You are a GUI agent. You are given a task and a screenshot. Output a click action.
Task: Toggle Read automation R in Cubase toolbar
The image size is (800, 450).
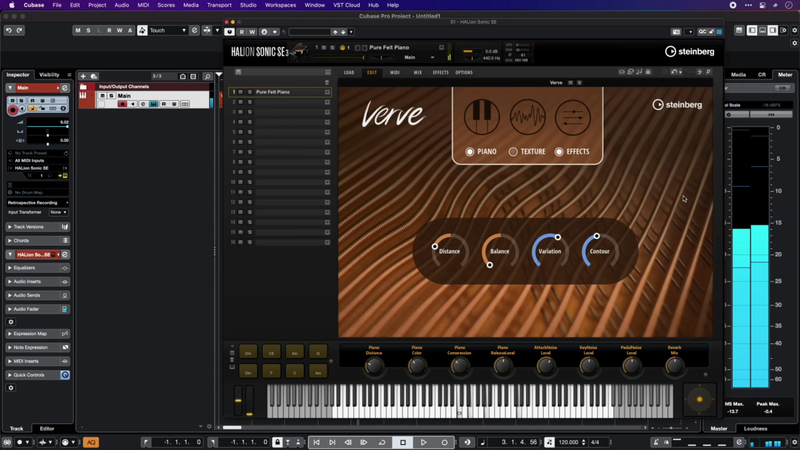pos(109,31)
